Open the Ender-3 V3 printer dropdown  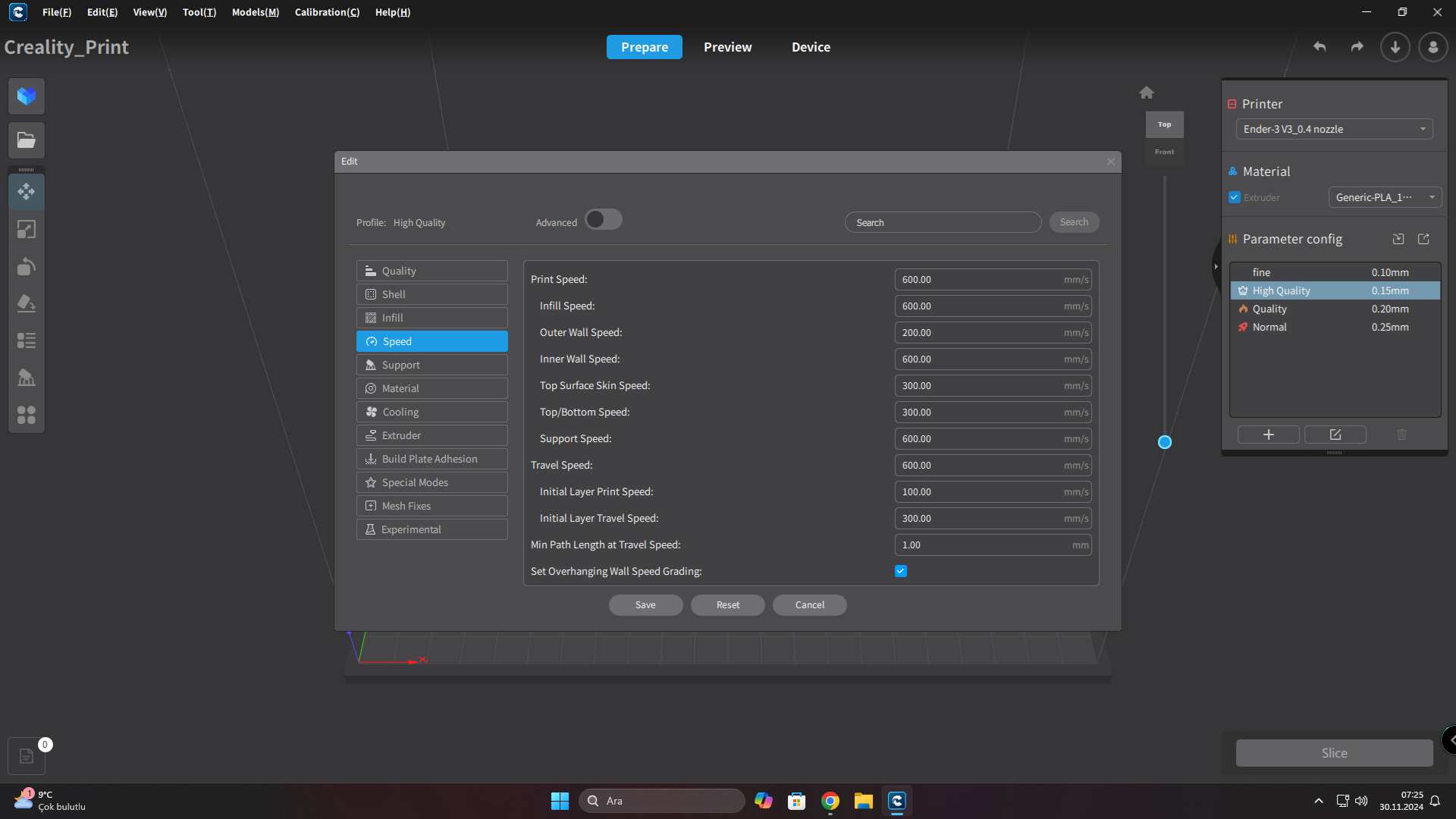tap(1334, 129)
